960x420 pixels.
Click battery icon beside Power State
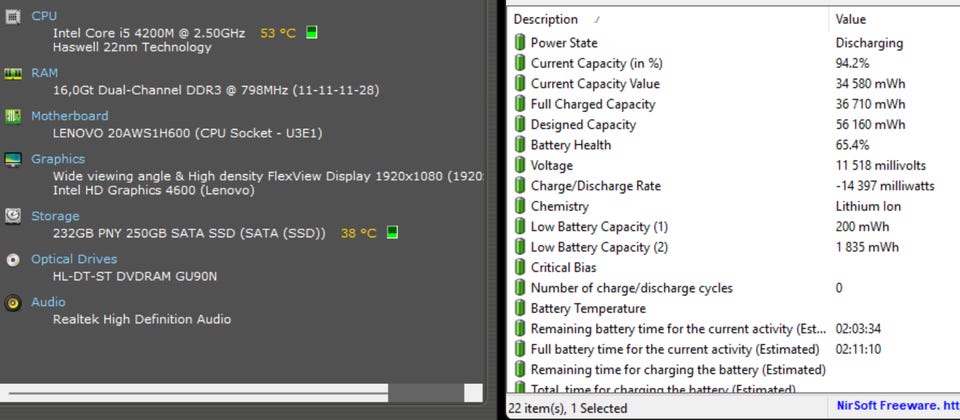[520, 43]
